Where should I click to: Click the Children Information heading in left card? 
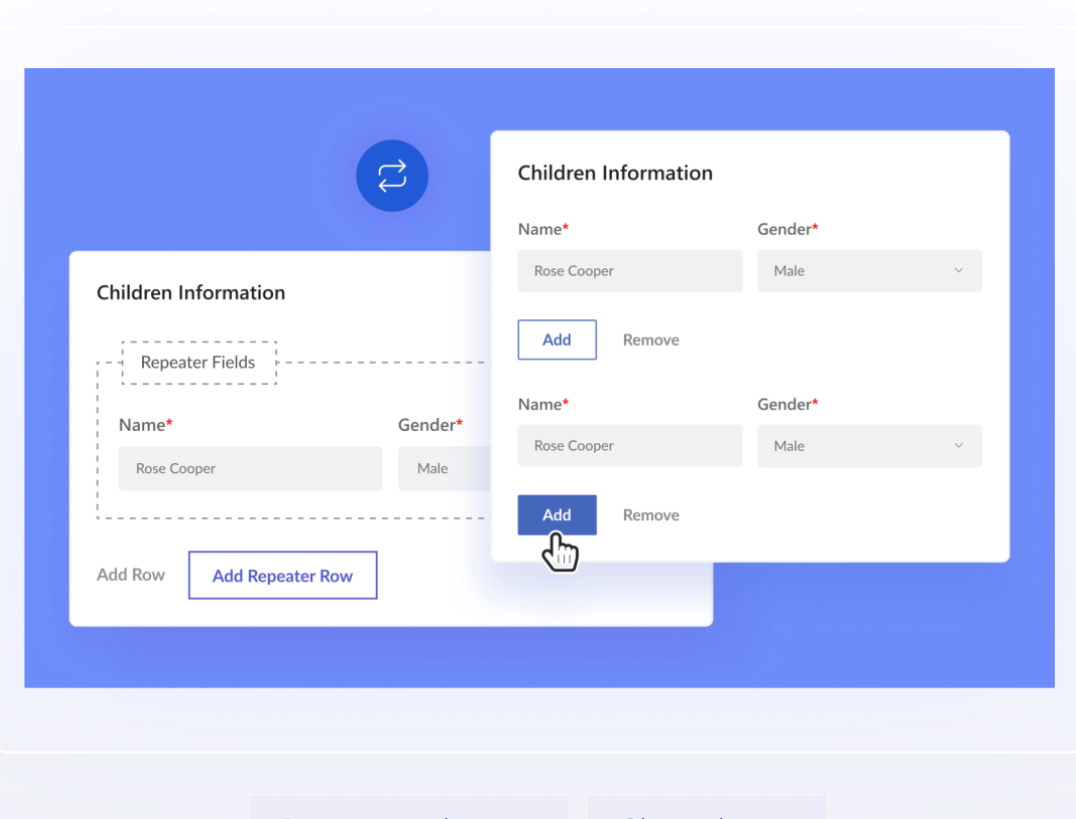point(191,293)
